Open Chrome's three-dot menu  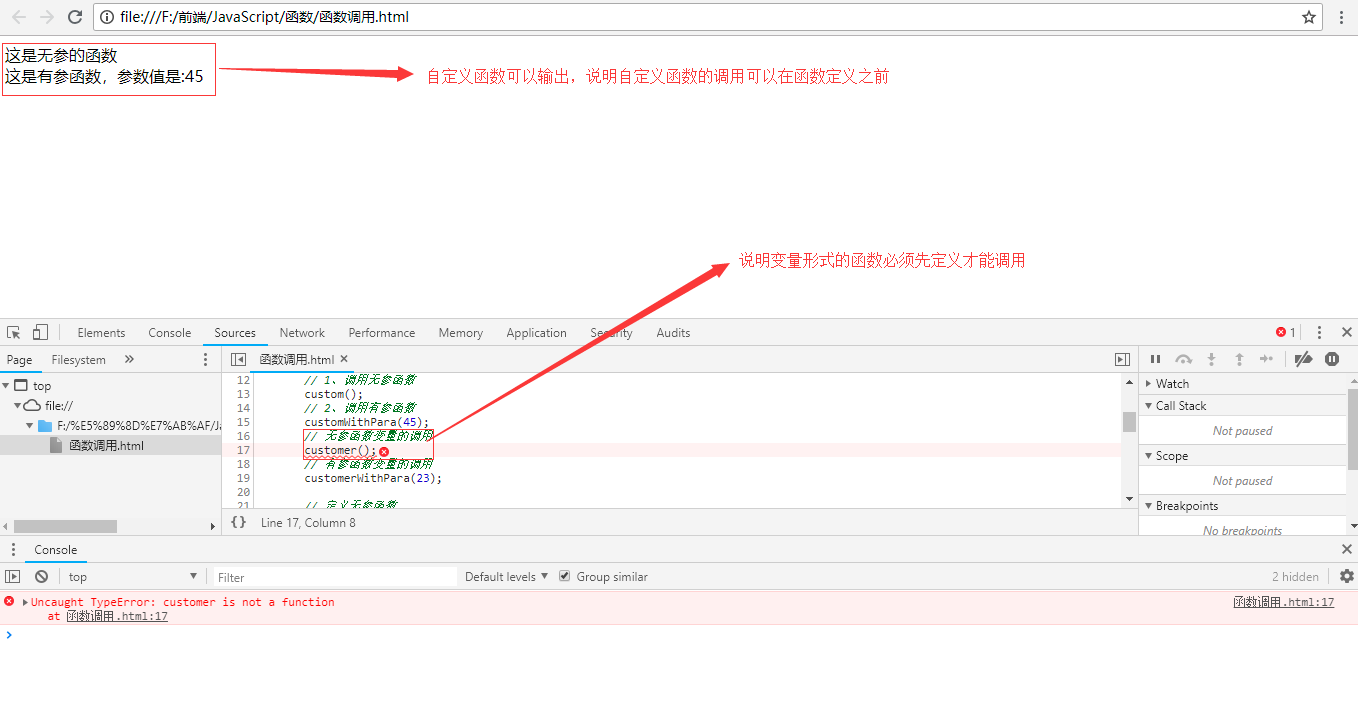(x=1341, y=17)
